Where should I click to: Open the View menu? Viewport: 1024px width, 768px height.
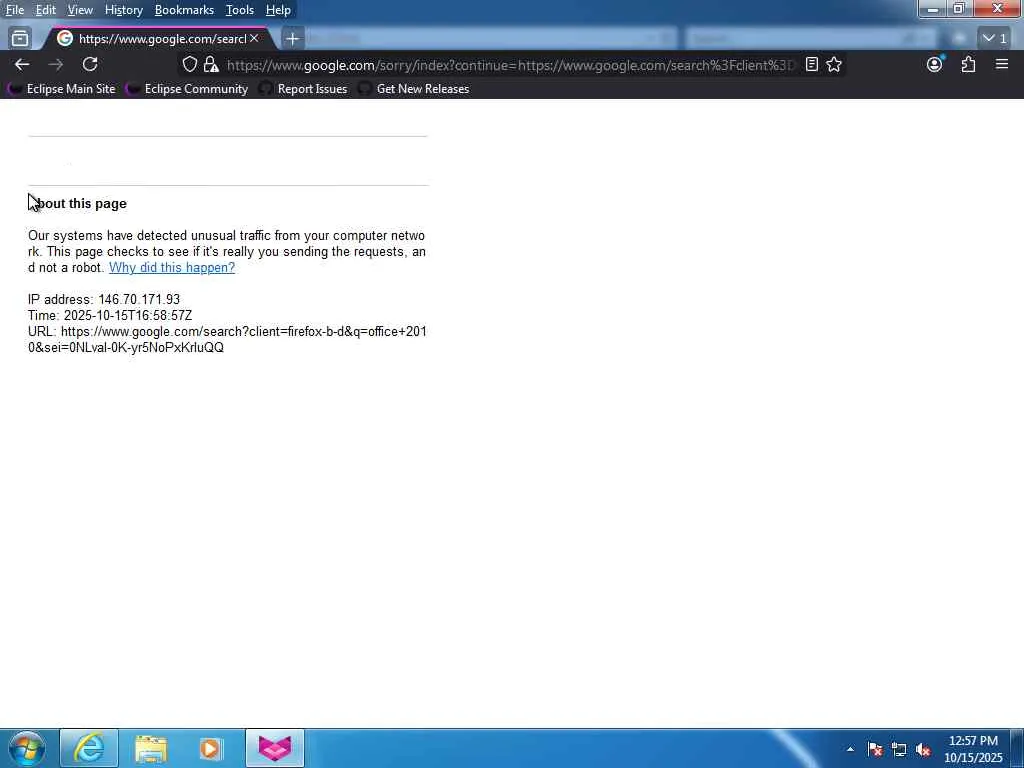[80, 10]
